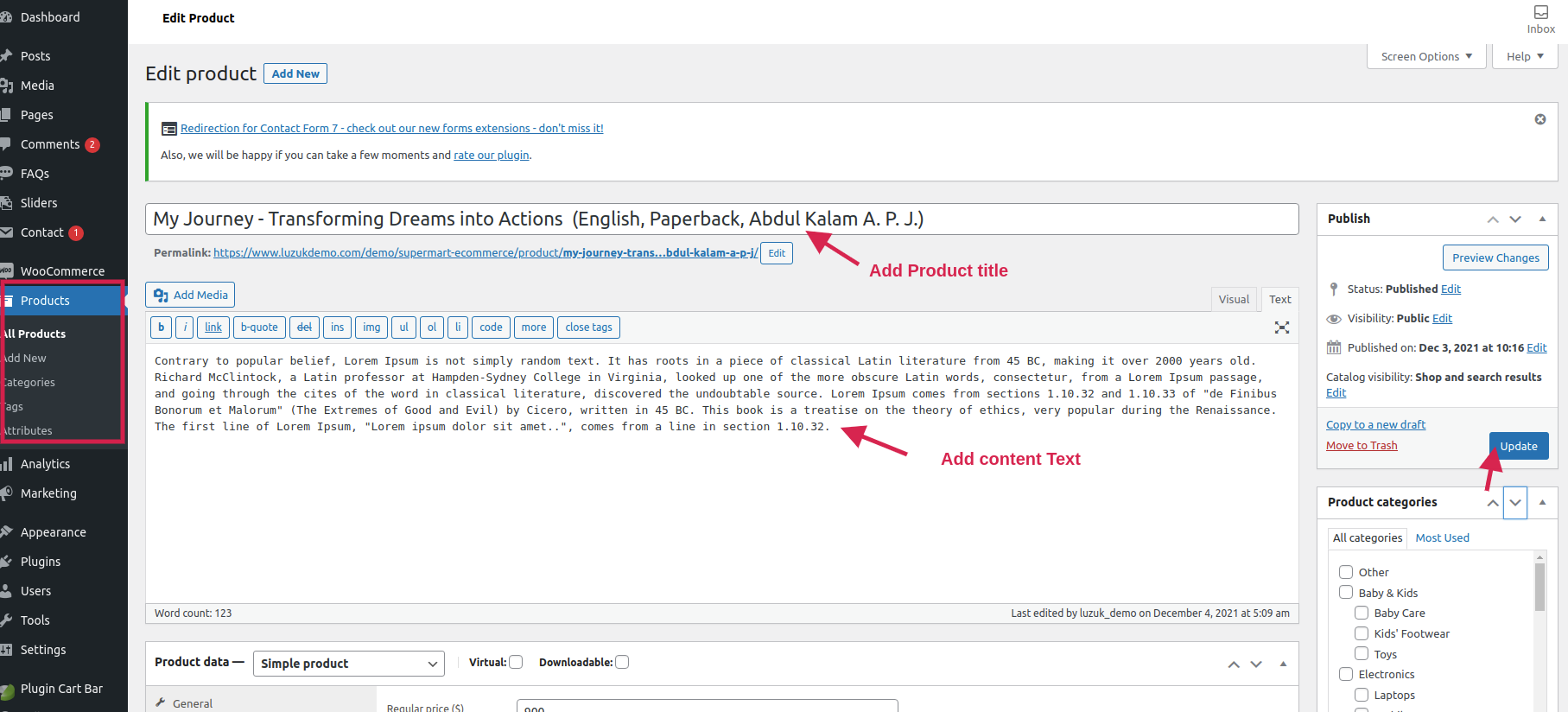The height and width of the screenshot is (712, 1568).
Task: Switch to the Text editor tab
Action: point(1280,300)
